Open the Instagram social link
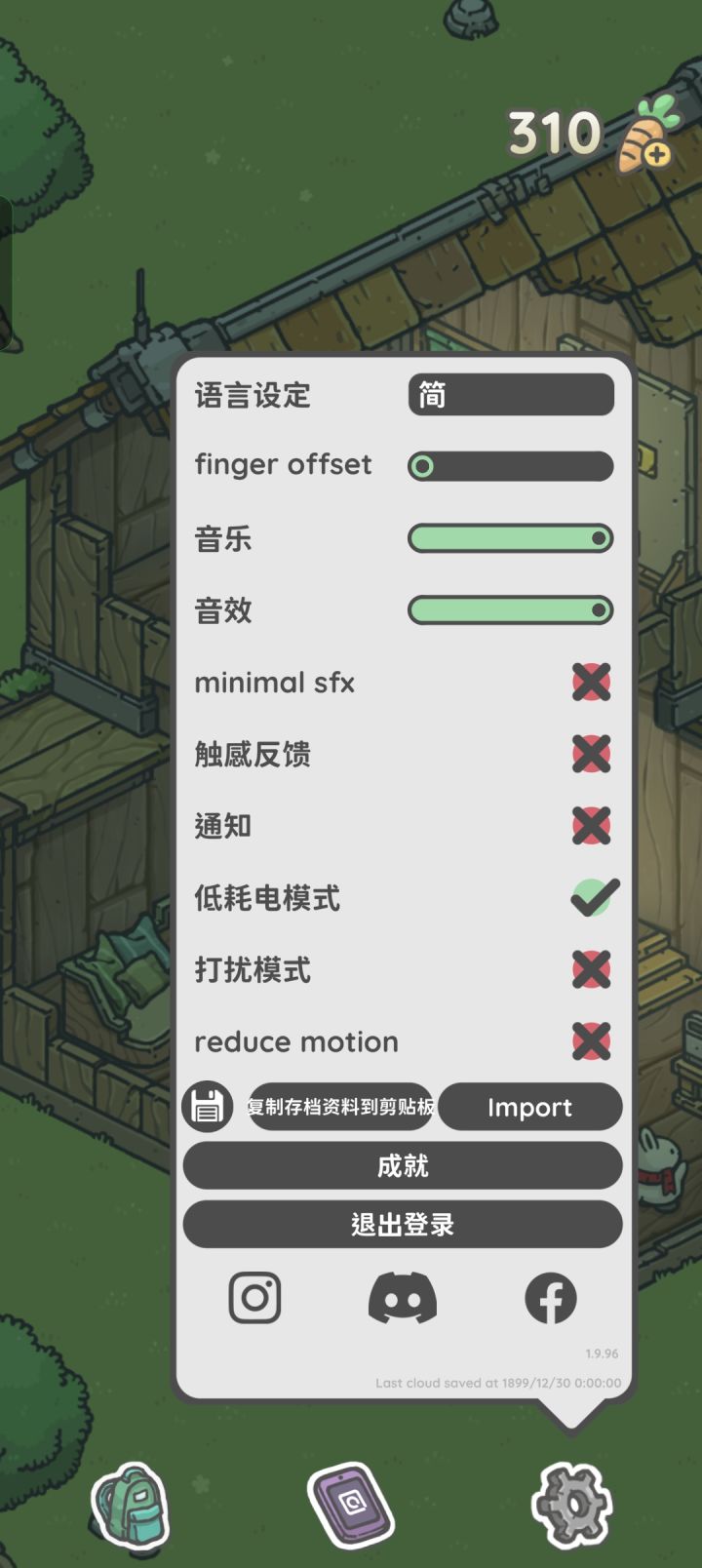Viewport: 702px width, 1568px height. pos(254,1298)
